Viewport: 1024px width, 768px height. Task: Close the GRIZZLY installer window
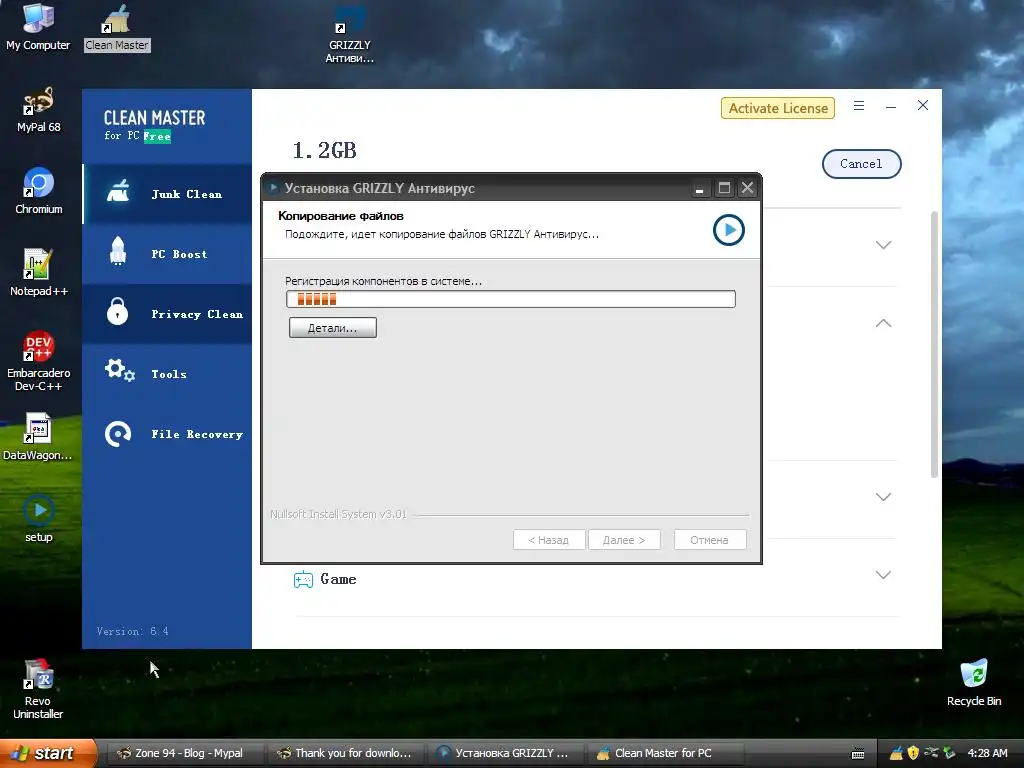coord(747,189)
